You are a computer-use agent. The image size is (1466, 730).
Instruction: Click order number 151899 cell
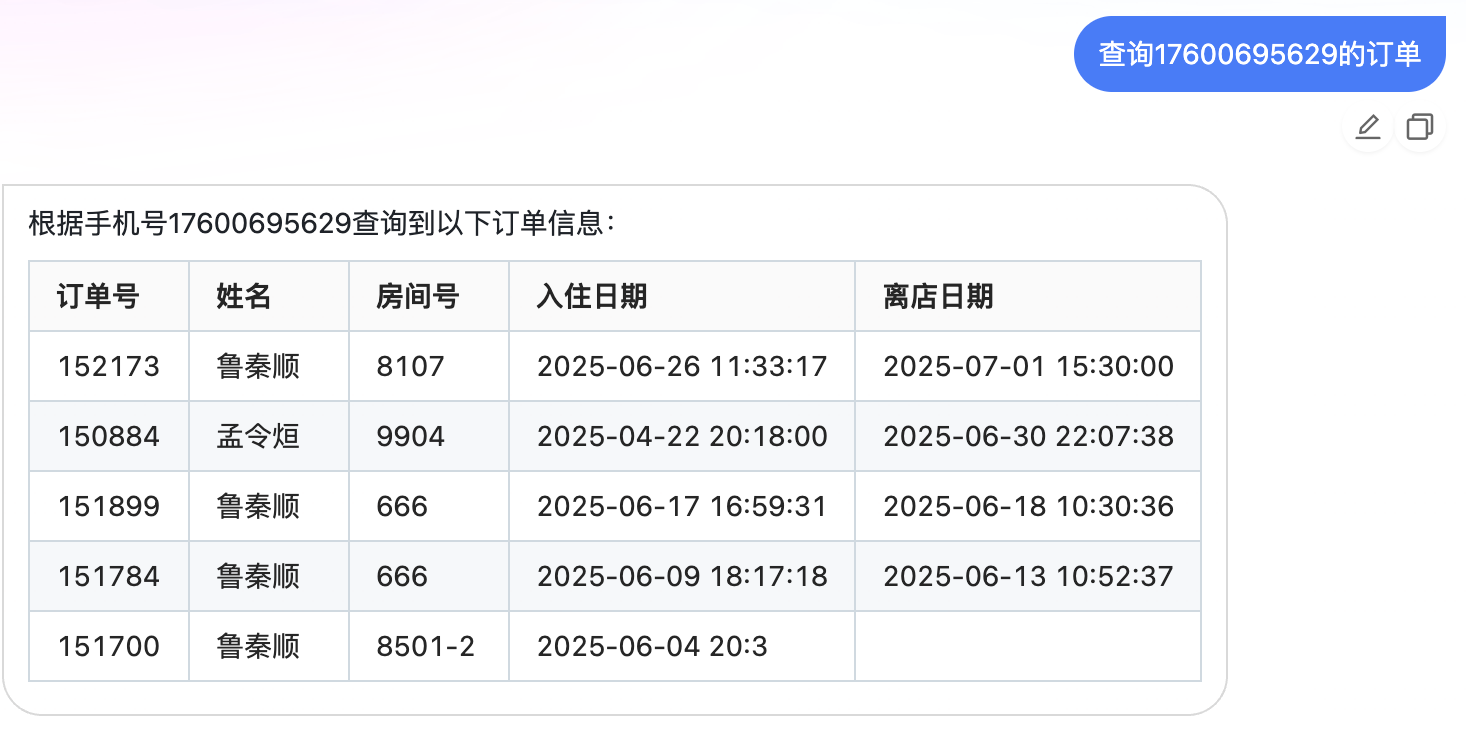point(109,506)
